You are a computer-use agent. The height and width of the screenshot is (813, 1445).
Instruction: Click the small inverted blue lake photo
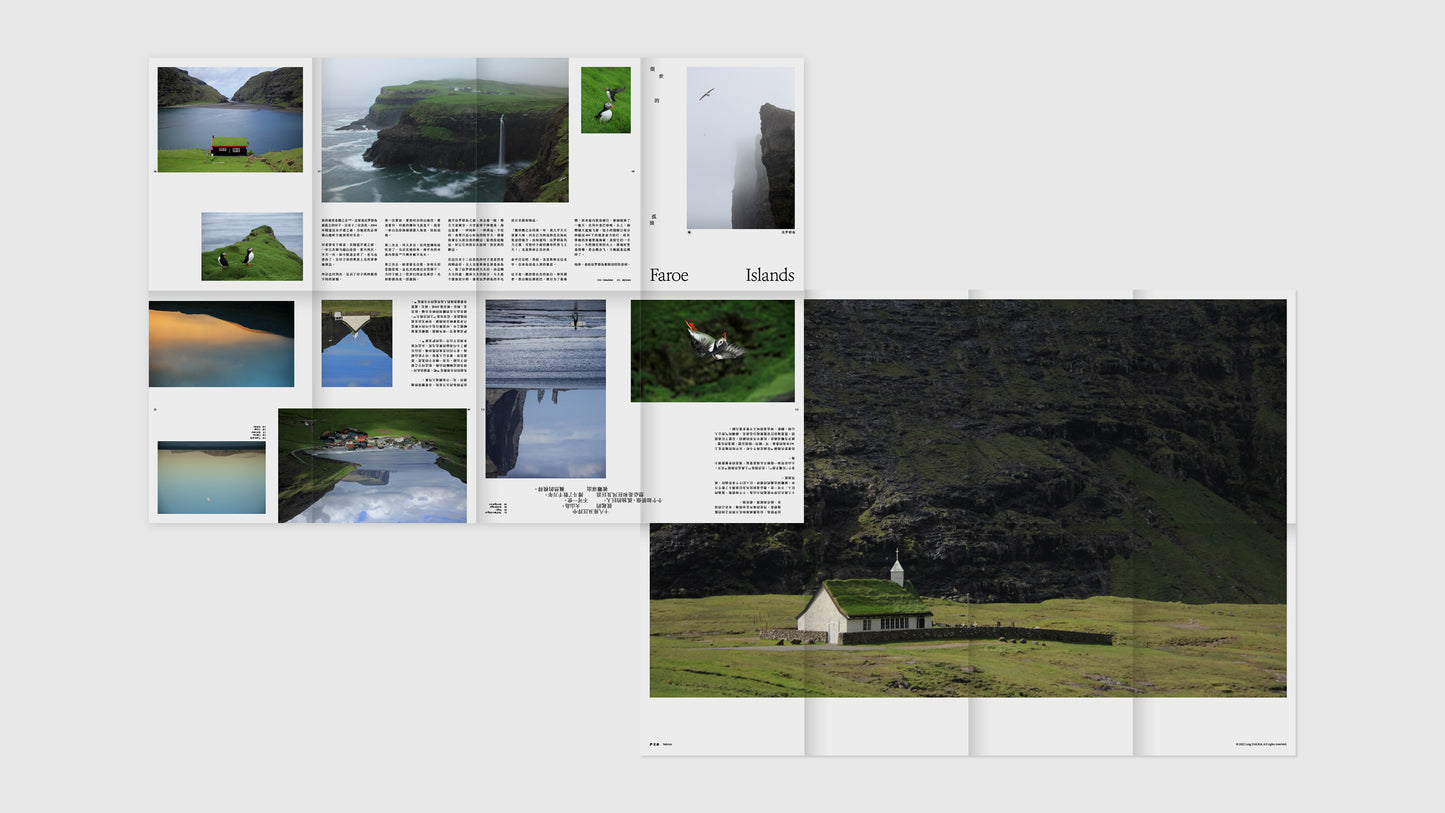357,343
